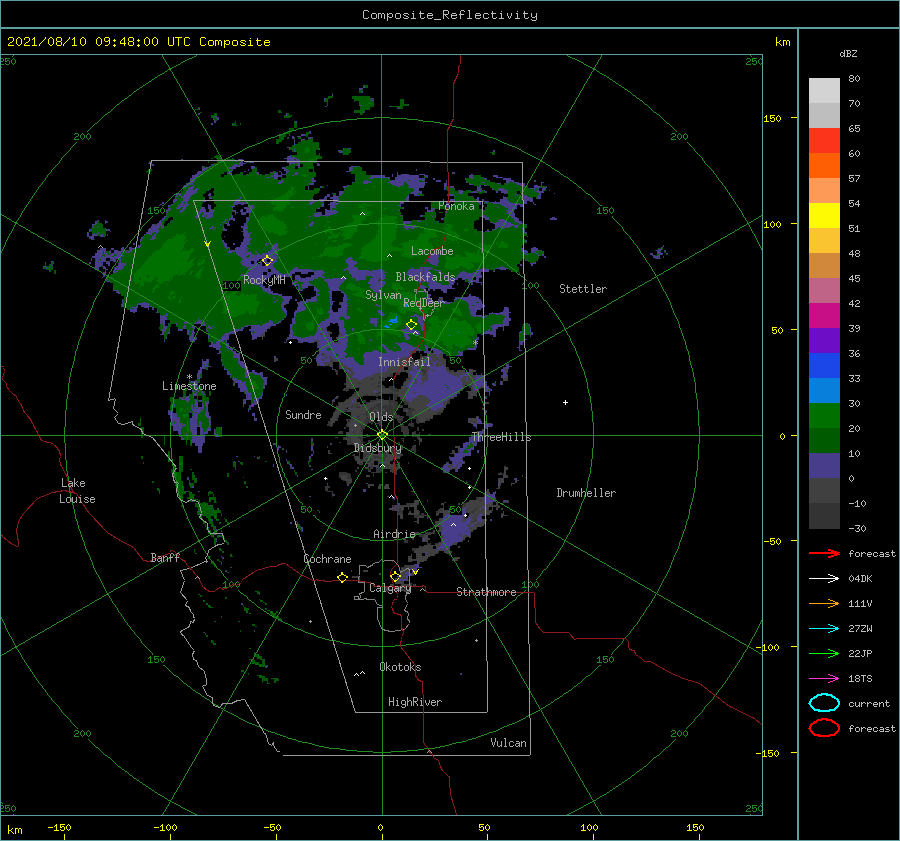Click the Lacombe town label
This screenshot has height=841, width=900.
coord(432,251)
